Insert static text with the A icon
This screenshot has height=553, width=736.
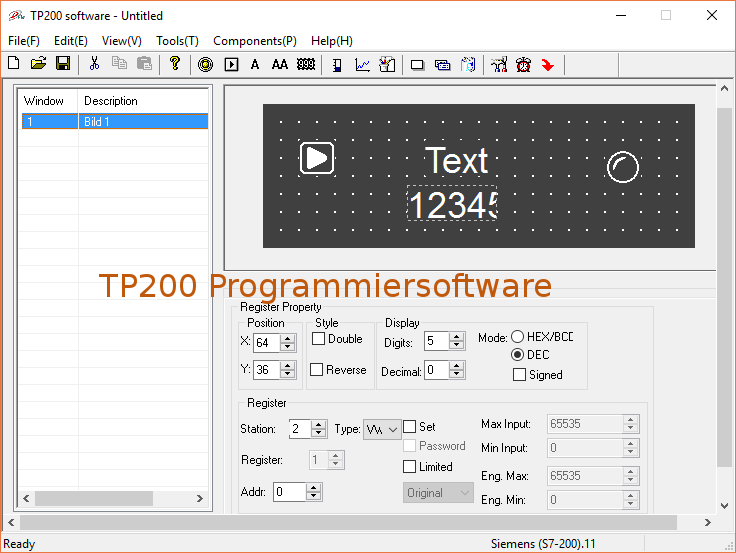tap(255, 64)
